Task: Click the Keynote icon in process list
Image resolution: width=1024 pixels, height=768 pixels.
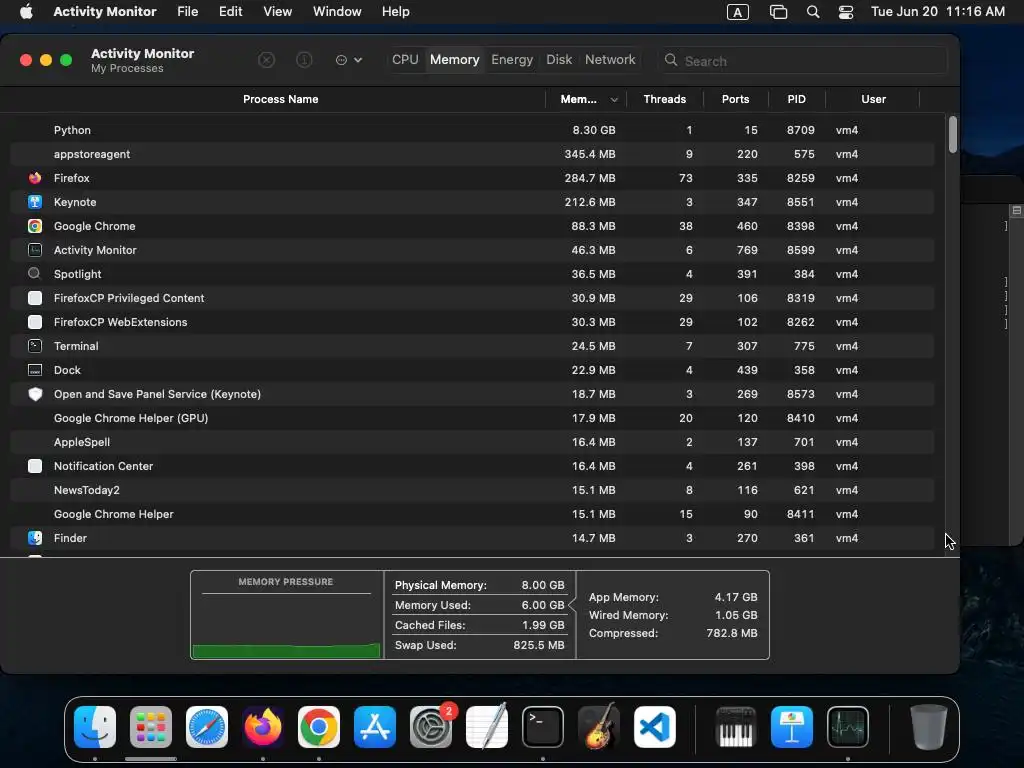Action: pos(35,202)
